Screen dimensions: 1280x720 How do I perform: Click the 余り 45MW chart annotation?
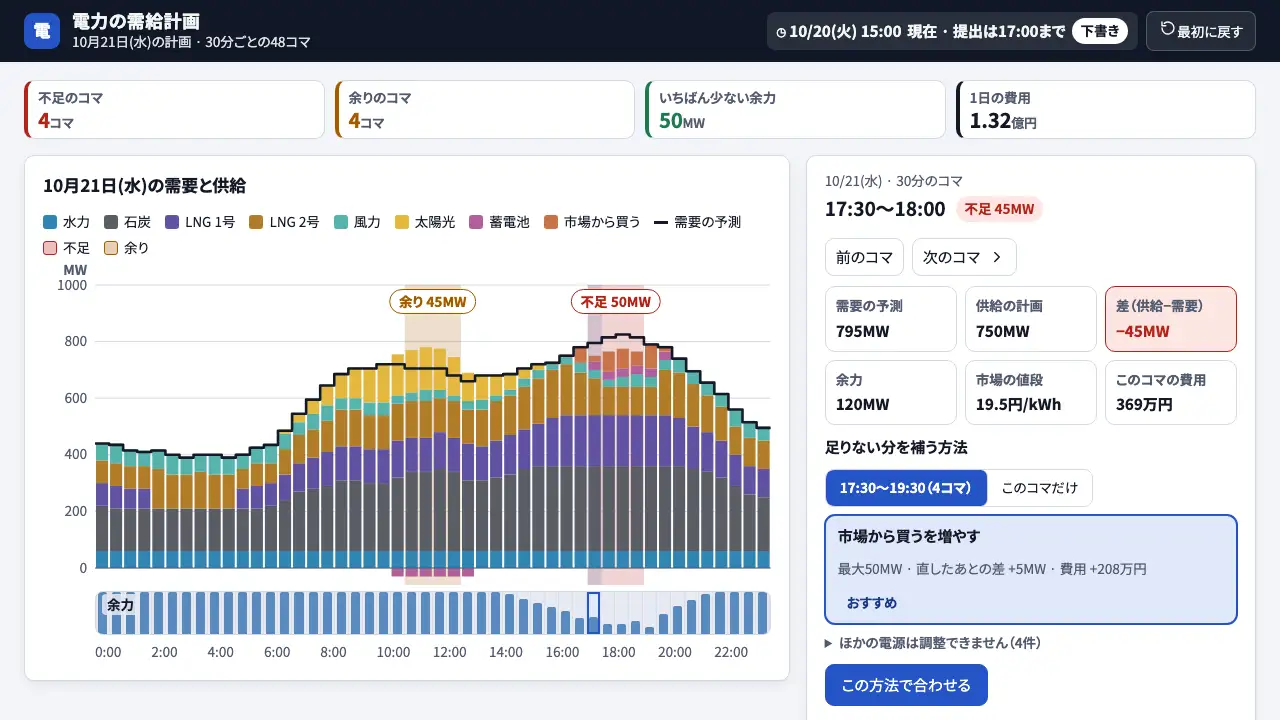click(x=432, y=301)
